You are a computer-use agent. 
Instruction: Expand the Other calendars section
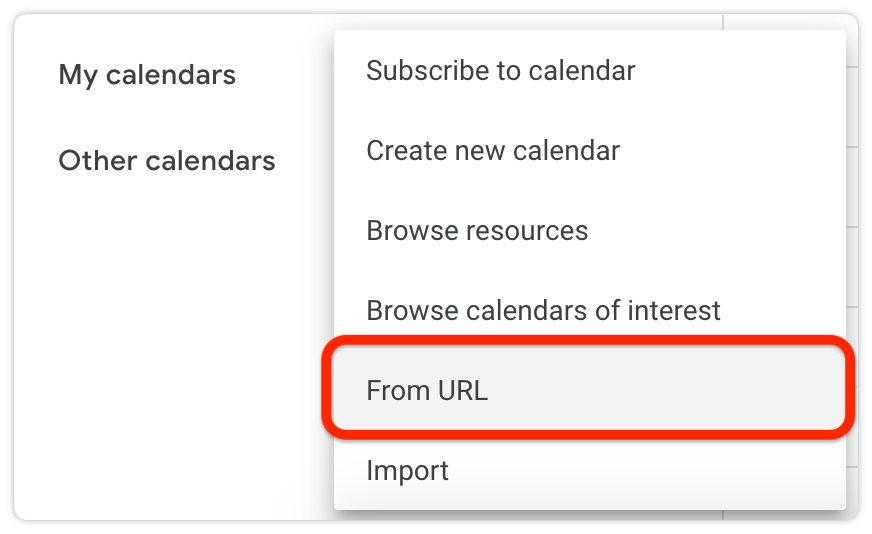[167, 161]
